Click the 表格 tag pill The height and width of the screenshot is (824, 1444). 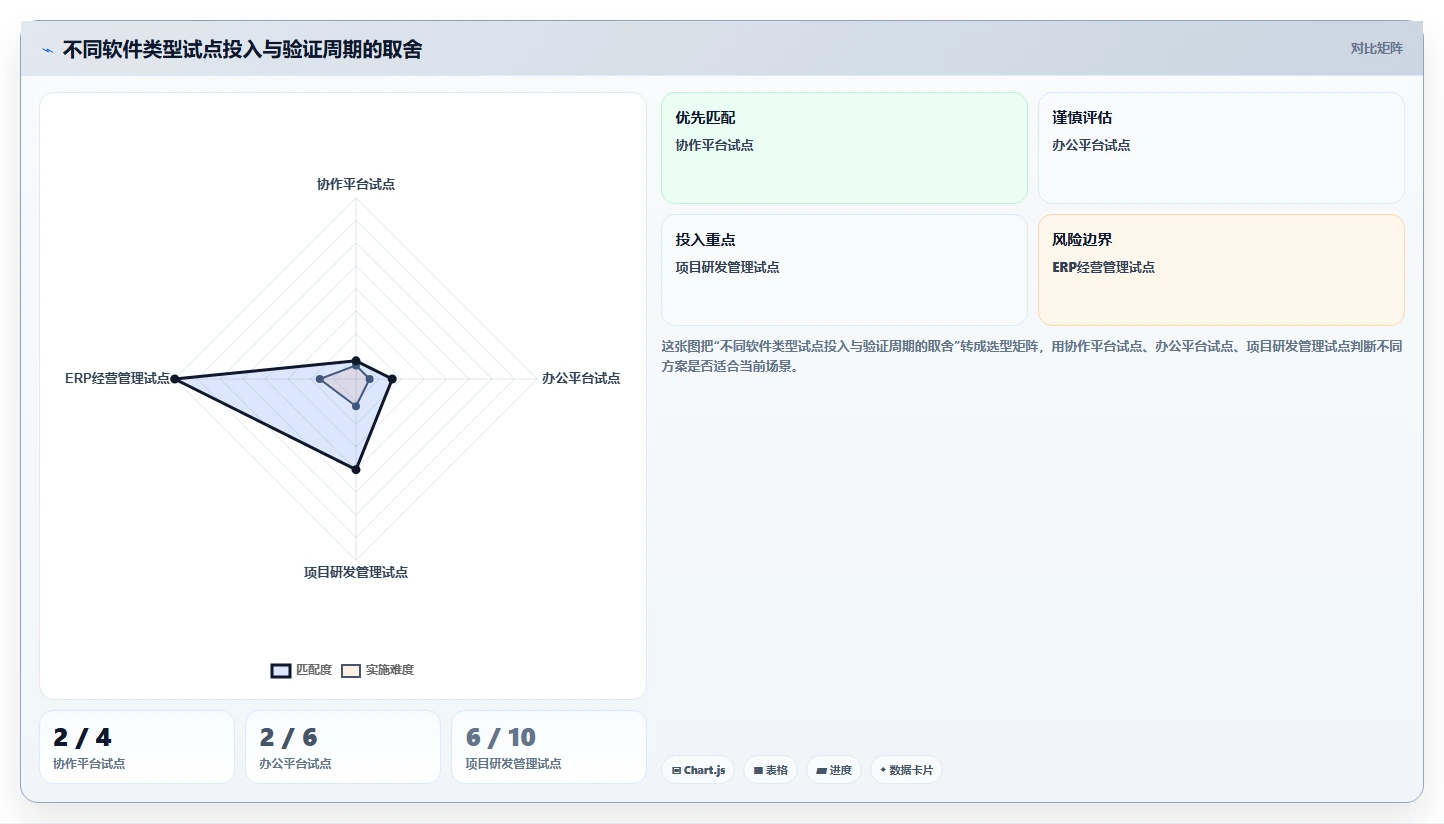coord(770,770)
